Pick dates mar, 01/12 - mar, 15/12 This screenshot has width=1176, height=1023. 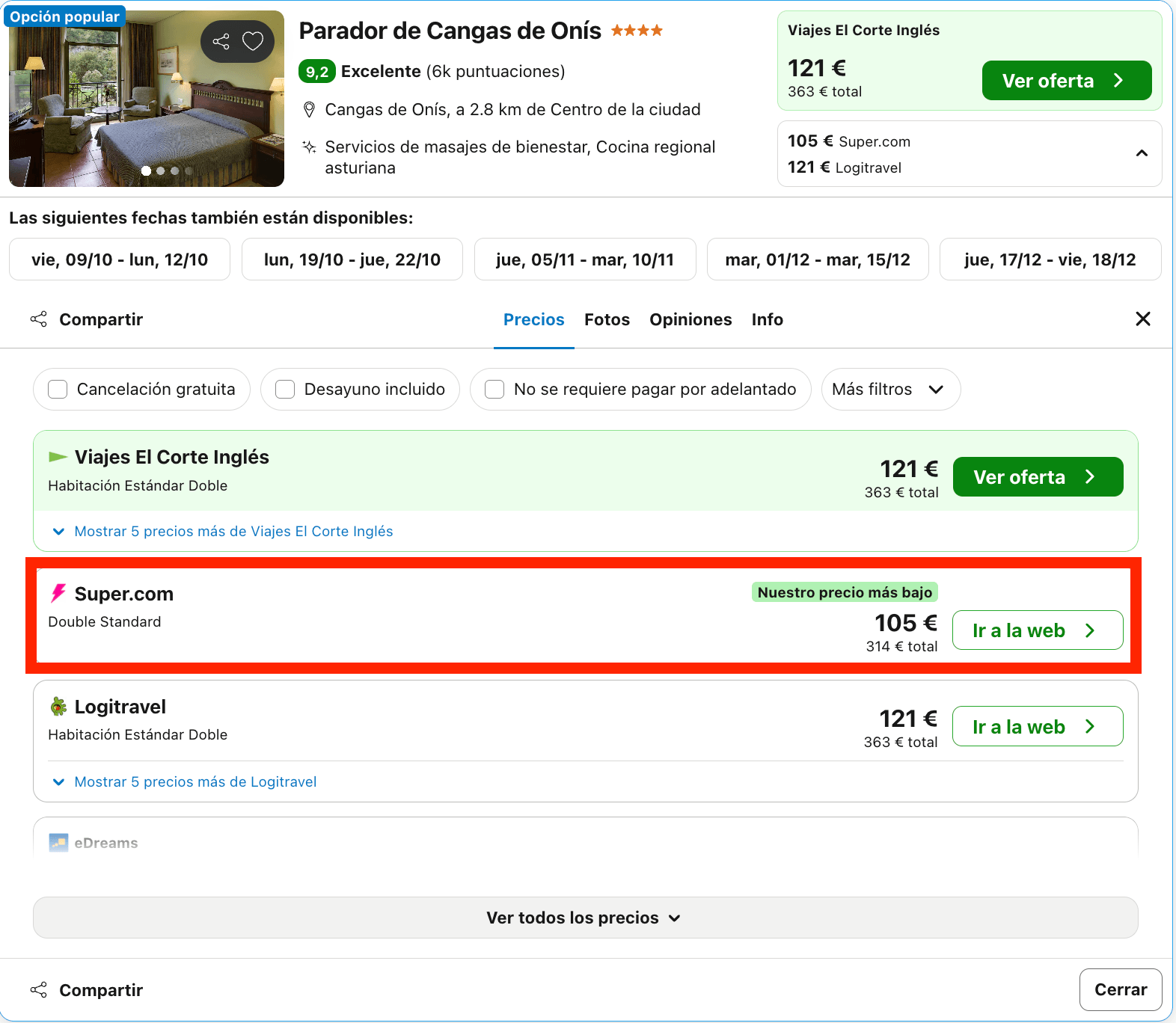[818, 259]
